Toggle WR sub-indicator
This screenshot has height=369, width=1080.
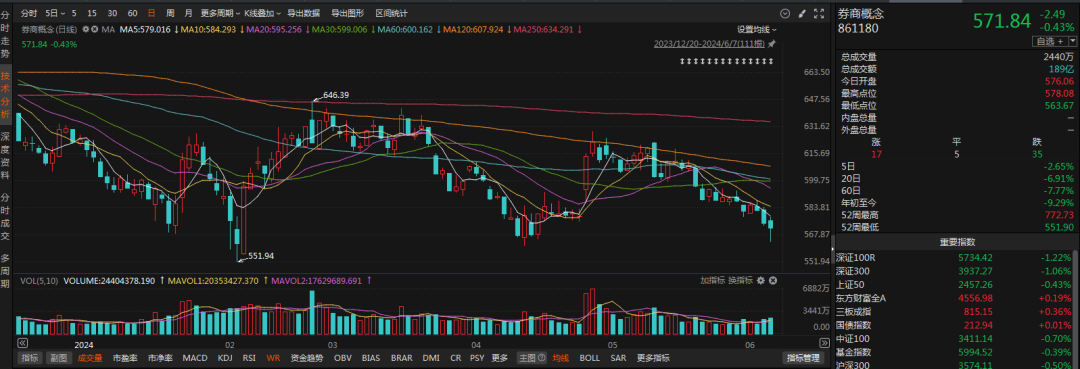pyautogui.click(x=273, y=358)
